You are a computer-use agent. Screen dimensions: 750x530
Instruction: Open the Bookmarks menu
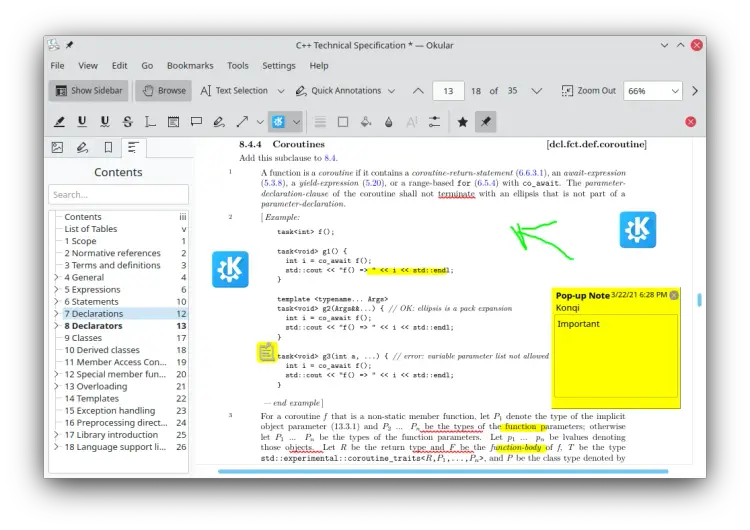coord(190,66)
